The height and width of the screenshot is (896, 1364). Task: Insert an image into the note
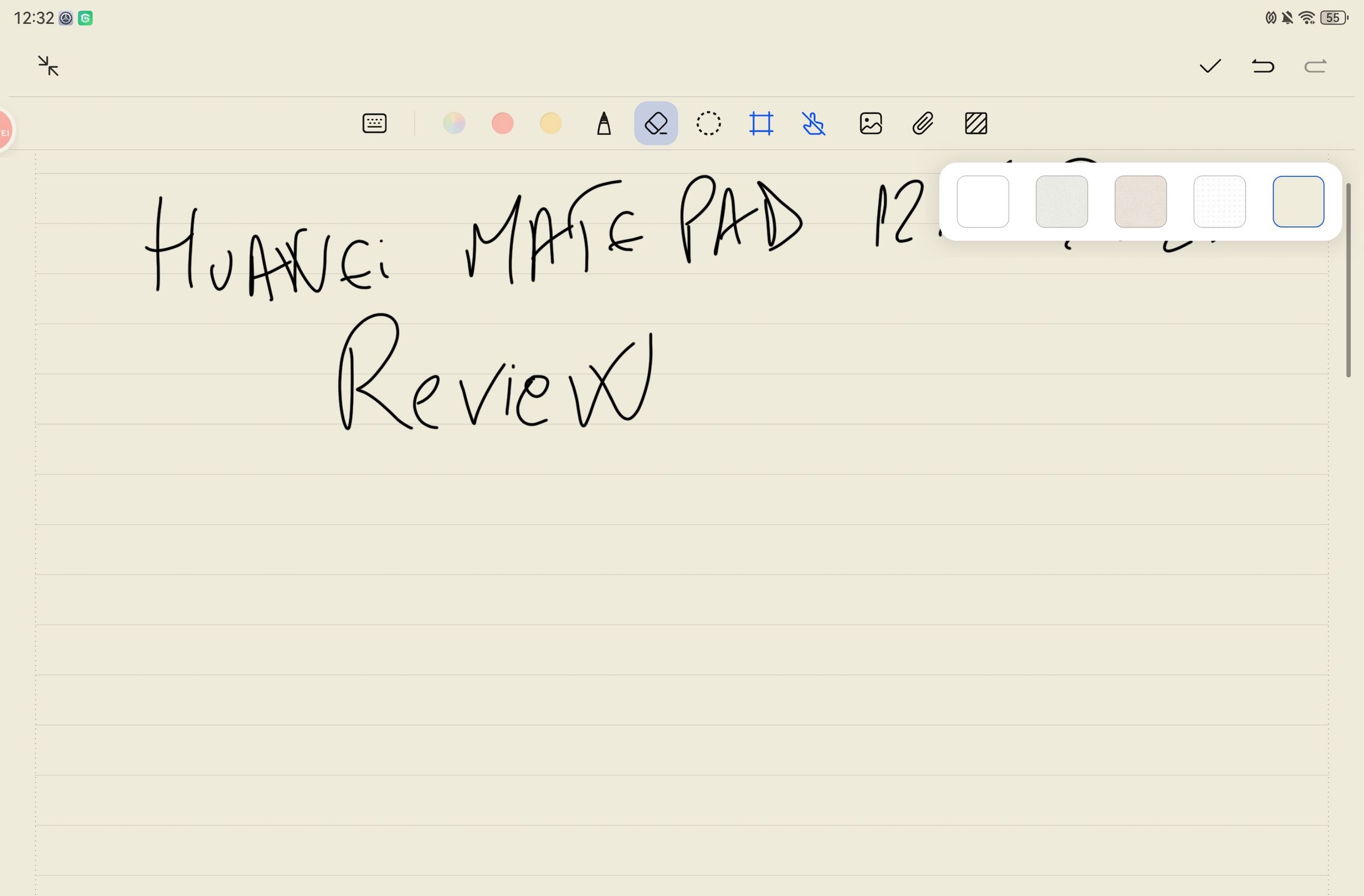point(871,124)
